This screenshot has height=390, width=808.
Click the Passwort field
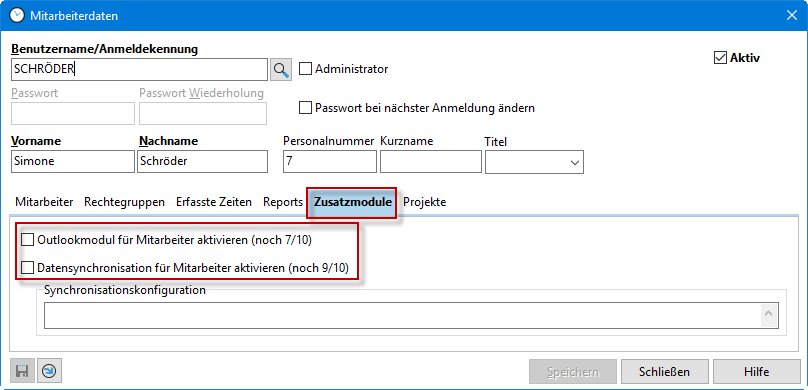pos(73,113)
